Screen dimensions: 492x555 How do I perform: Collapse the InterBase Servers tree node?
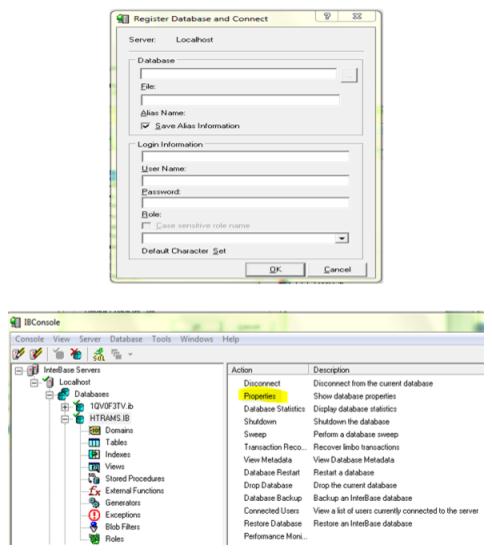coord(19,371)
